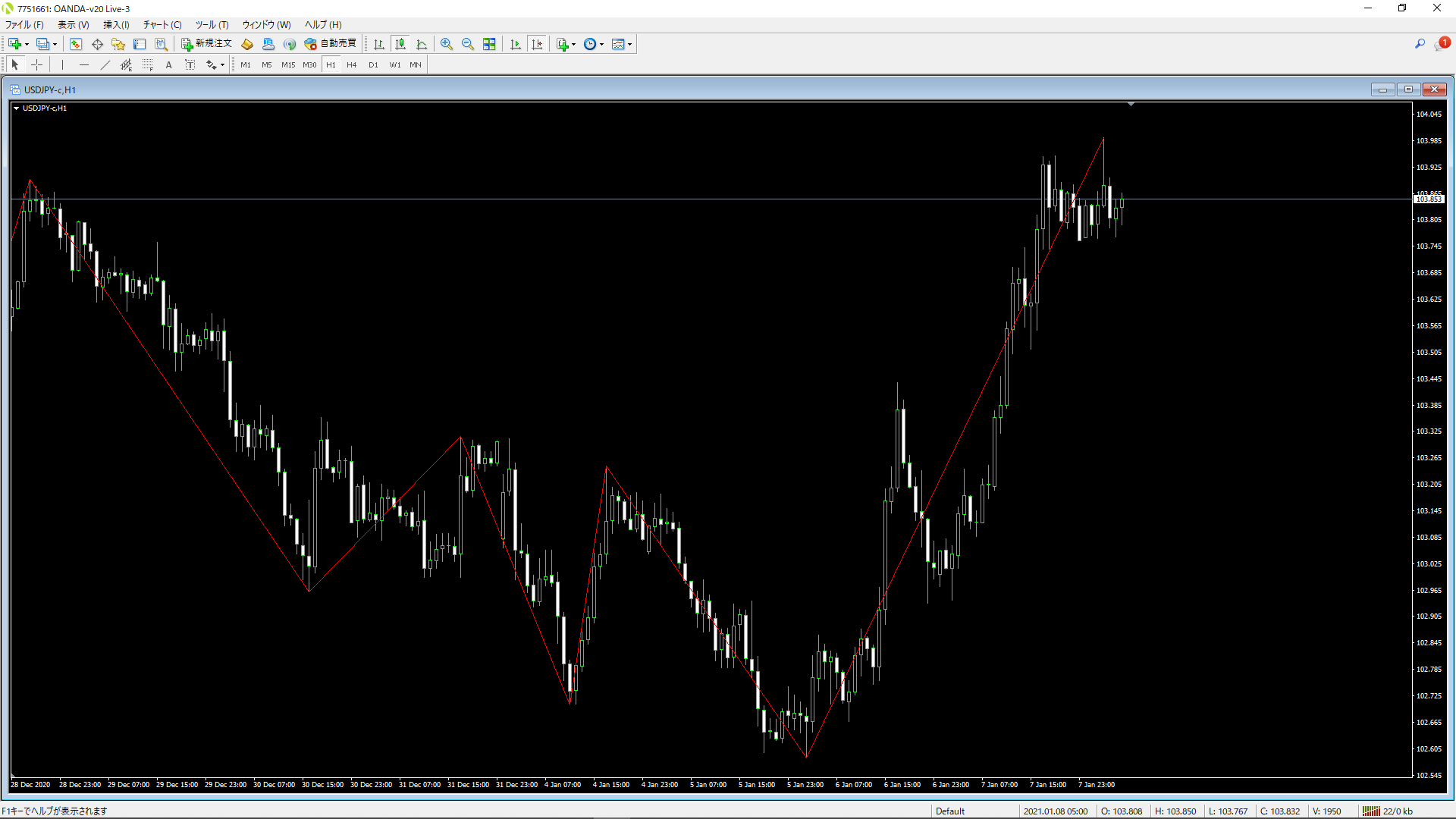Screen dimensions: 1456x819
Task: Toggle the Data Window crosshair icon
Action: point(97,44)
